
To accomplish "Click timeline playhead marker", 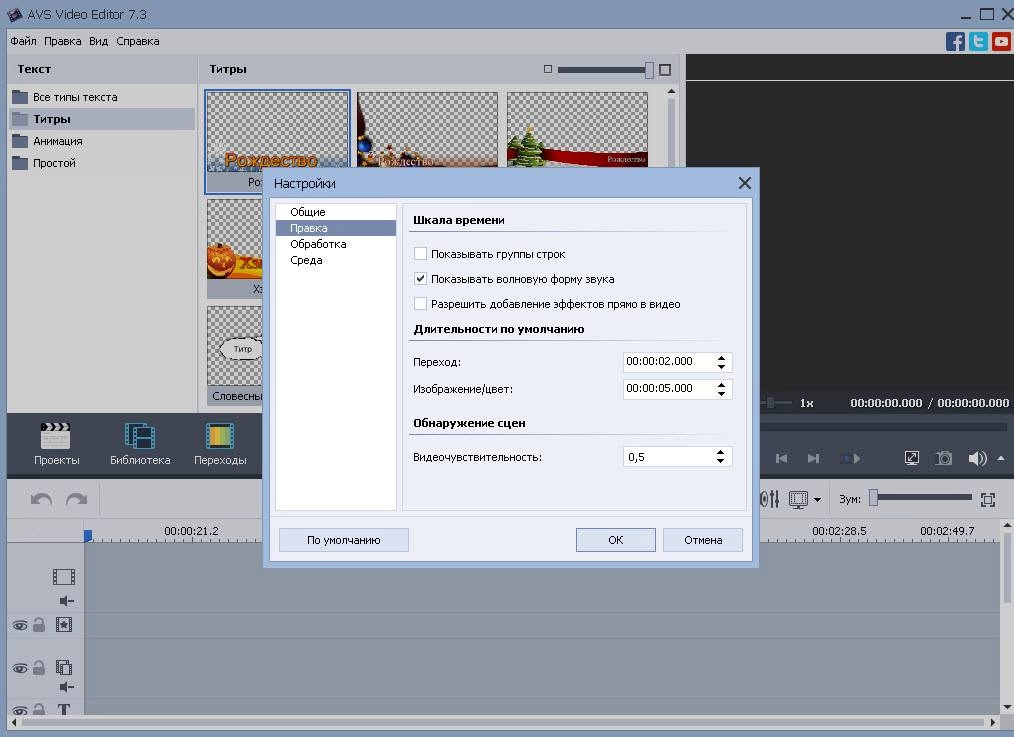I will pos(88,535).
